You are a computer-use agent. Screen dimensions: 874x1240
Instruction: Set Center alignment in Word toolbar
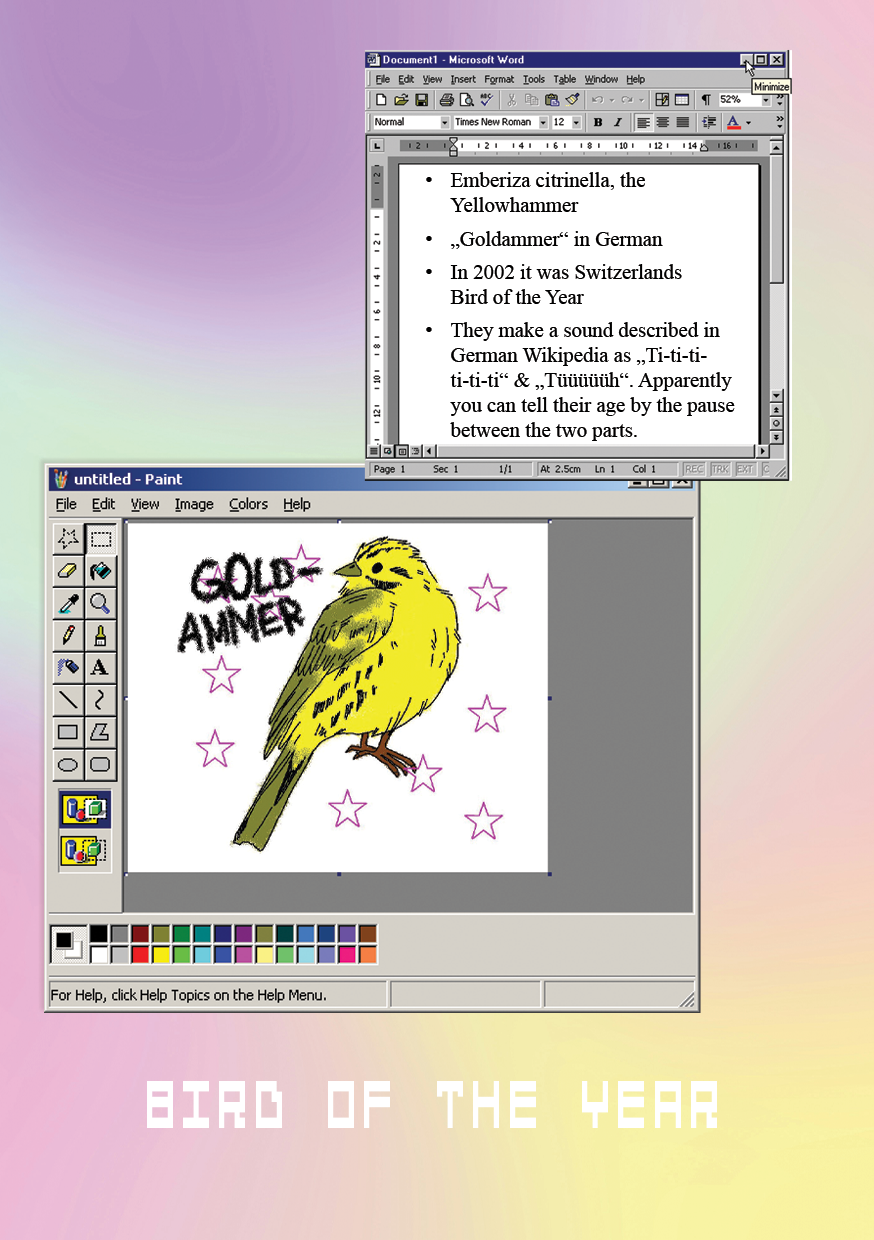click(x=663, y=122)
